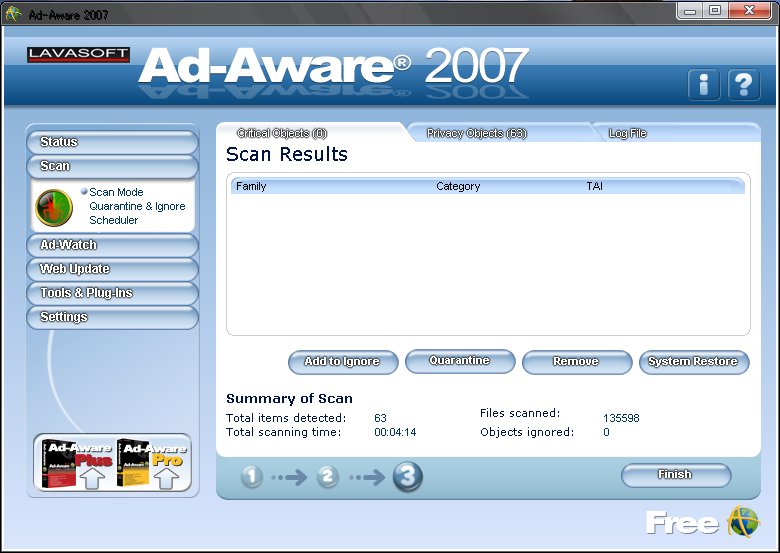Open the info (i) icon in header
Screen dimensions: 780x553
[703, 85]
